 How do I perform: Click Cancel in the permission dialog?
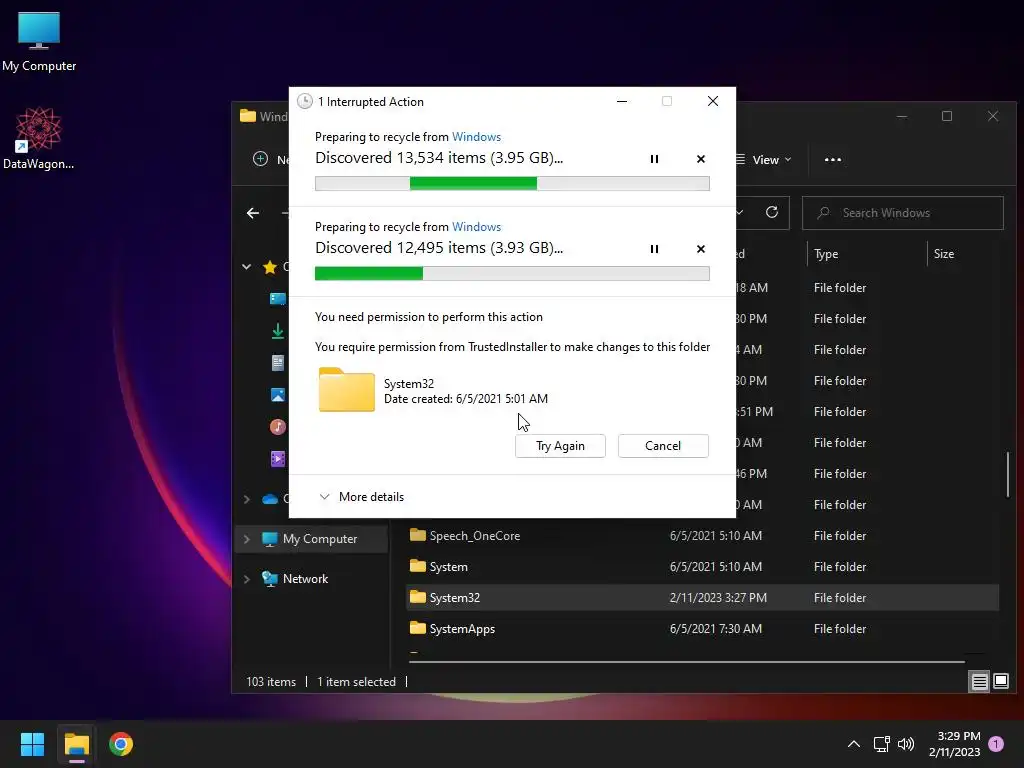663,445
